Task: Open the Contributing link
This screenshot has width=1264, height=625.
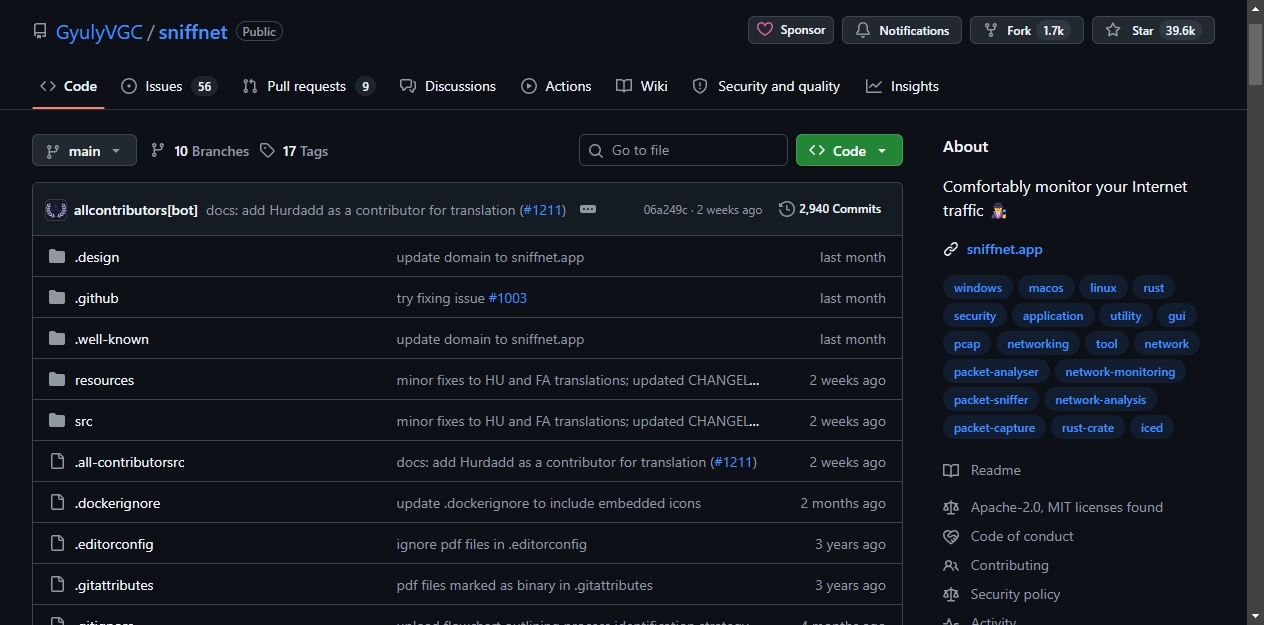Action: point(996,565)
